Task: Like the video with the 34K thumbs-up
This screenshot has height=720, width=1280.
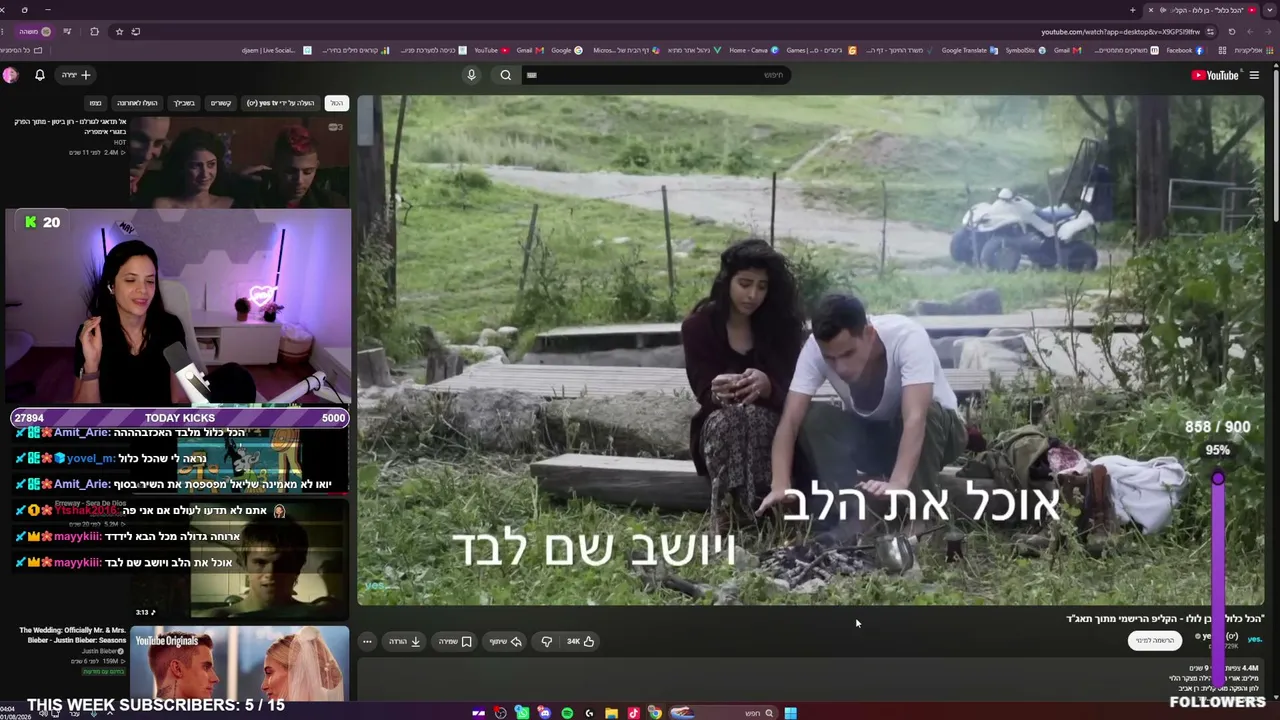Action: (581, 641)
